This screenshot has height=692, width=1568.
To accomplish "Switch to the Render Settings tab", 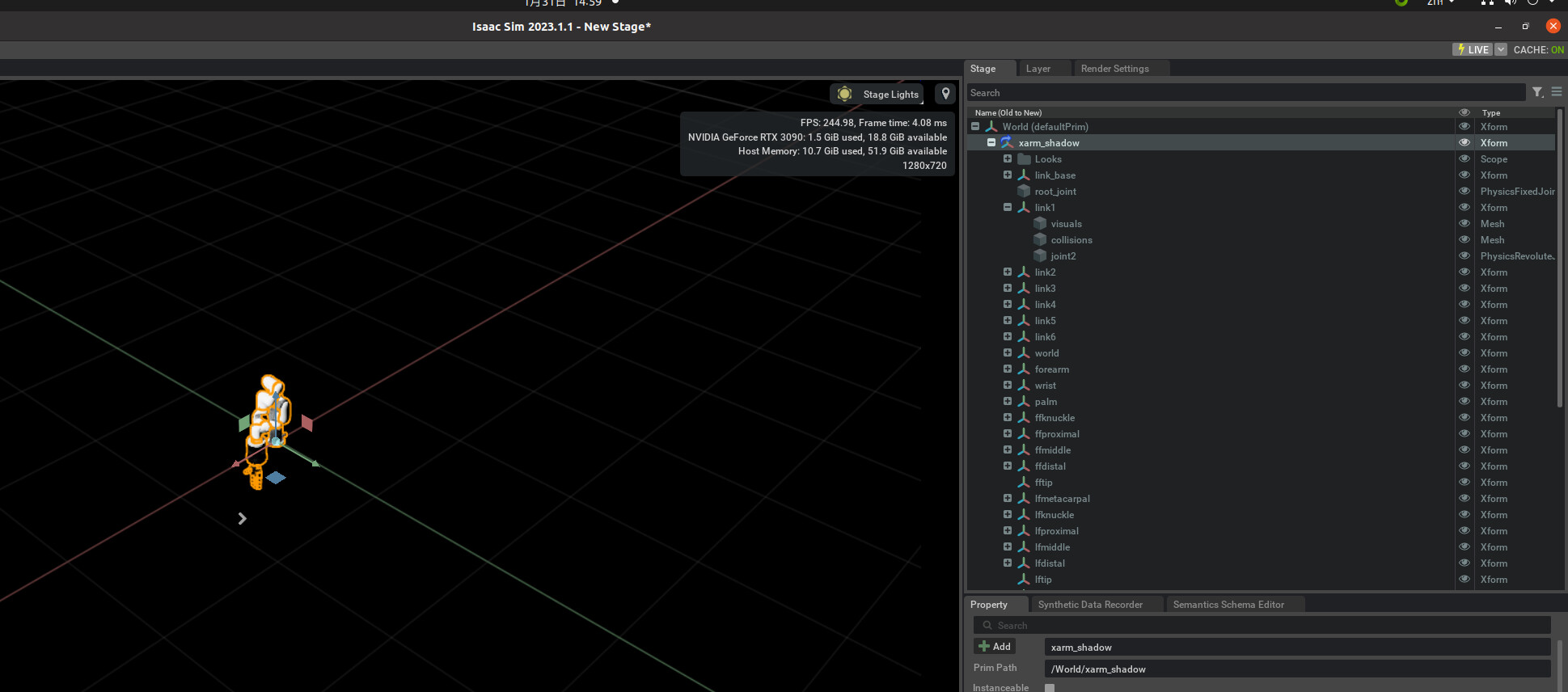I will tap(1115, 69).
